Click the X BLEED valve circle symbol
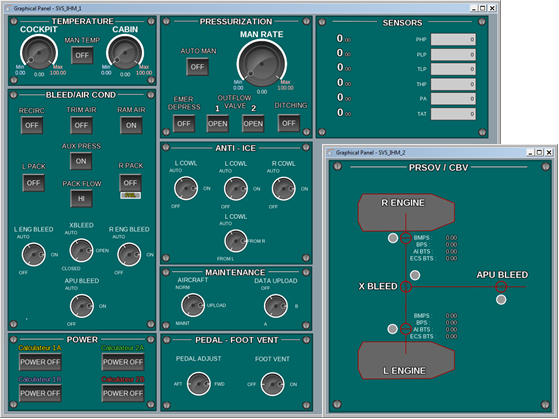This screenshot has height=419, width=559. tap(406, 286)
